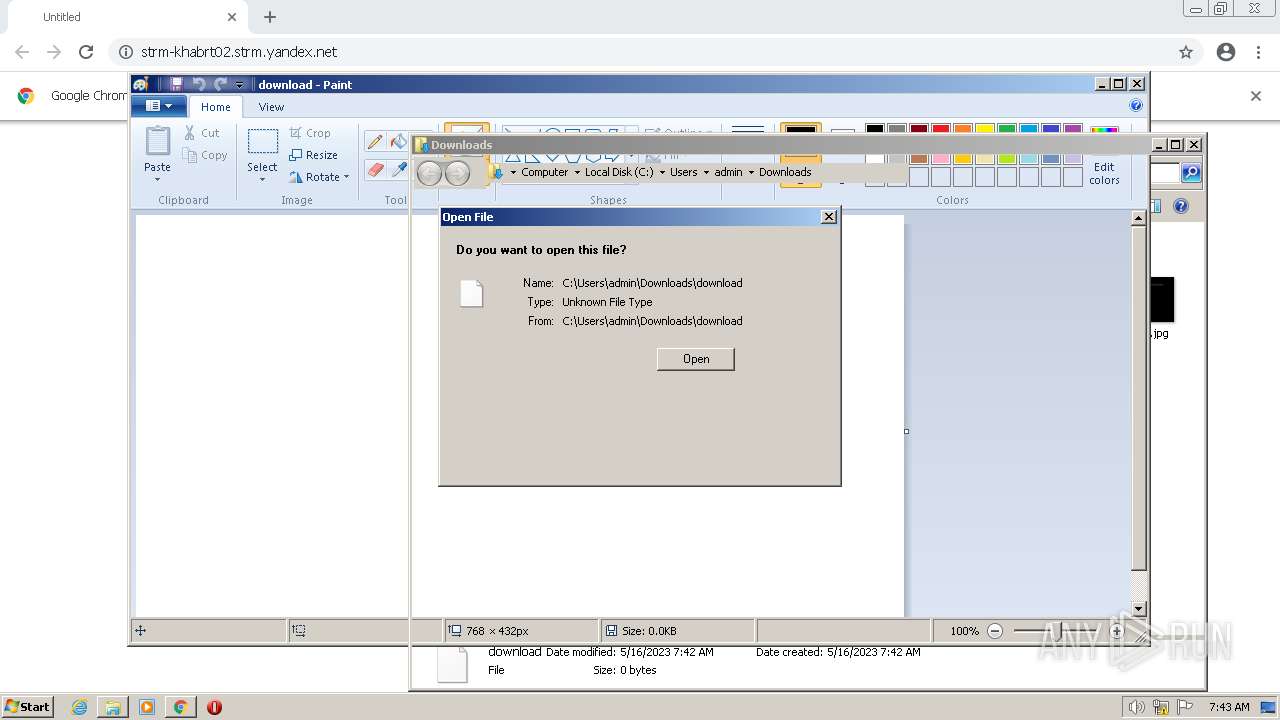The height and width of the screenshot is (720, 1280).
Task: Close the Untitled Chrome tab
Action: [x=232, y=17]
